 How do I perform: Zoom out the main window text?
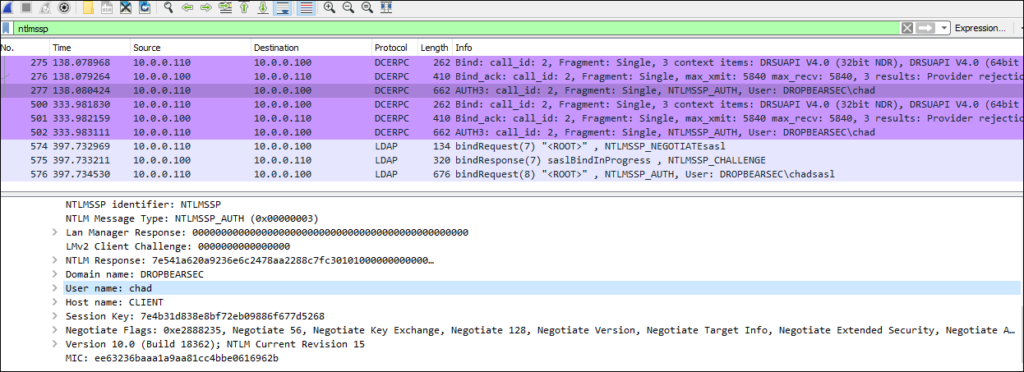click(x=348, y=8)
